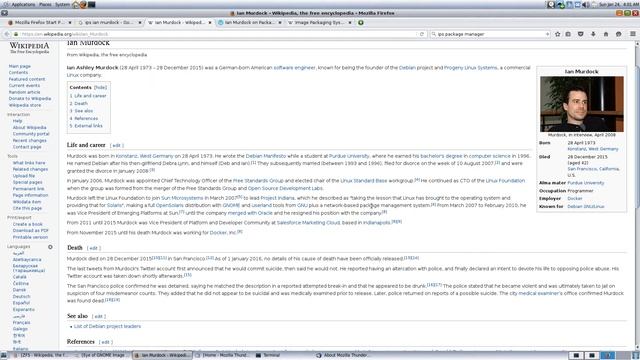The width and height of the screenshot is (640, 360).
Task: Click the Wikipedia logo
Action: pos(29,47)
